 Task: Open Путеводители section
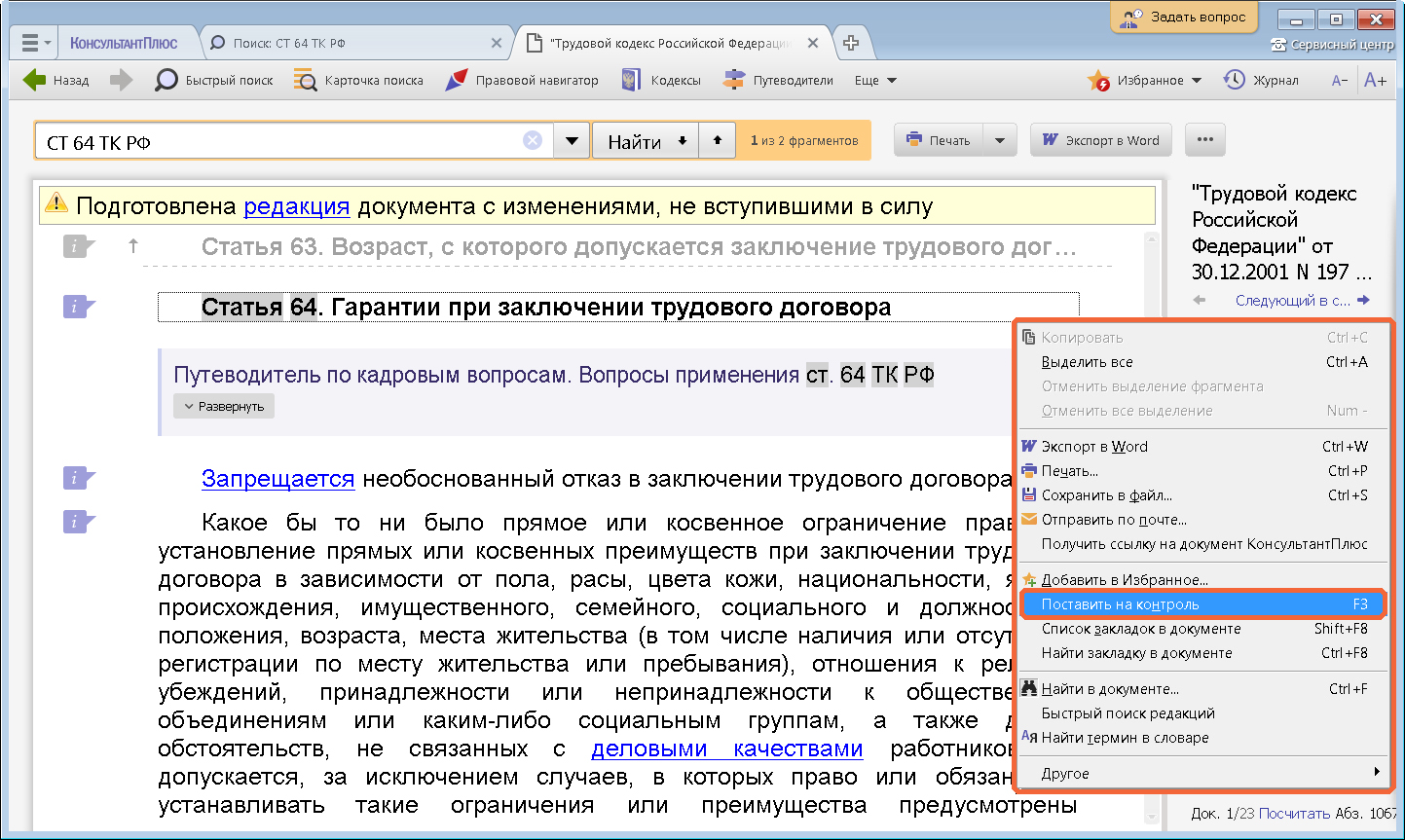pyautogui.click(x=778, y=81)
